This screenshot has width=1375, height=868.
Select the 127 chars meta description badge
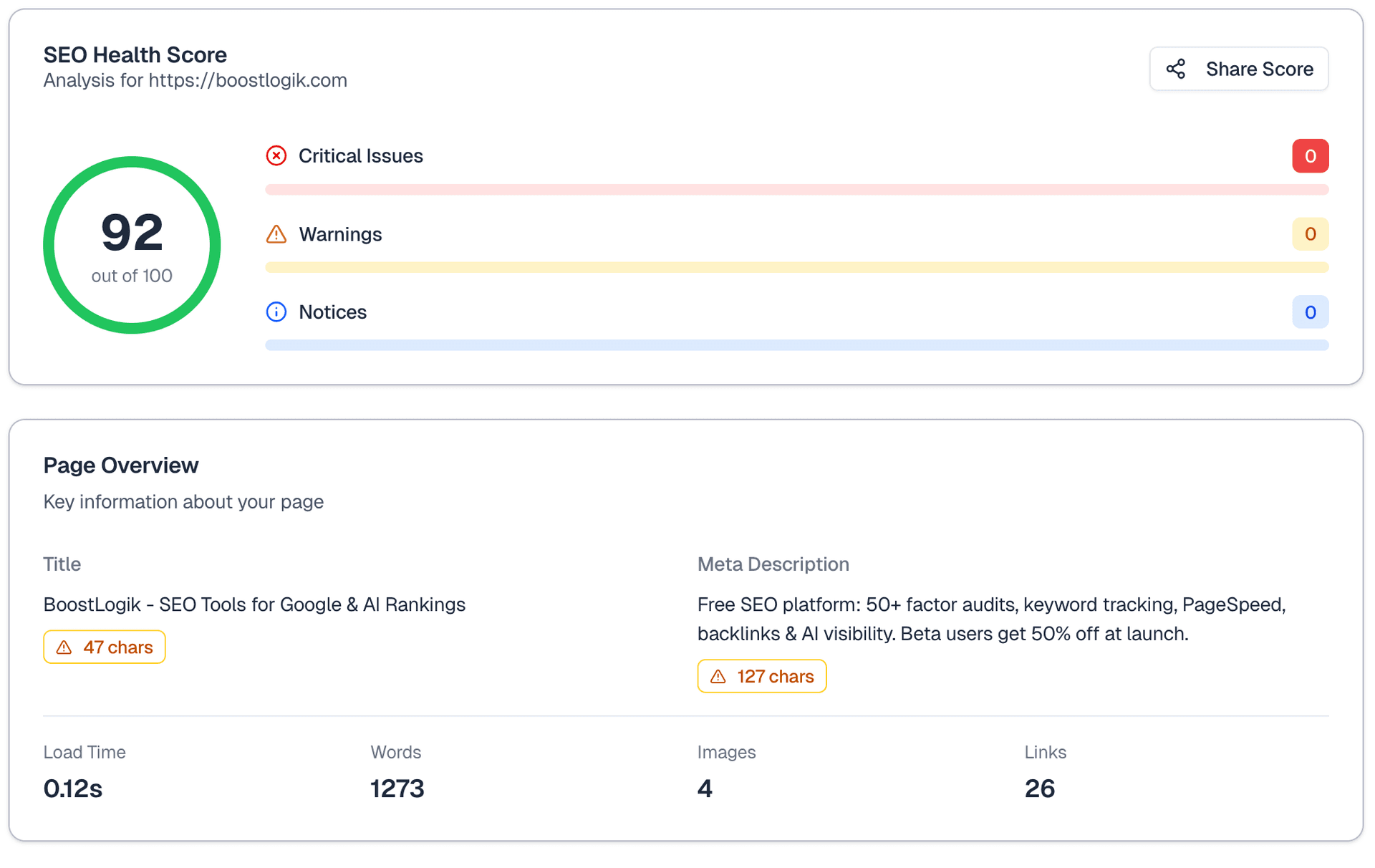click(761, 675)
